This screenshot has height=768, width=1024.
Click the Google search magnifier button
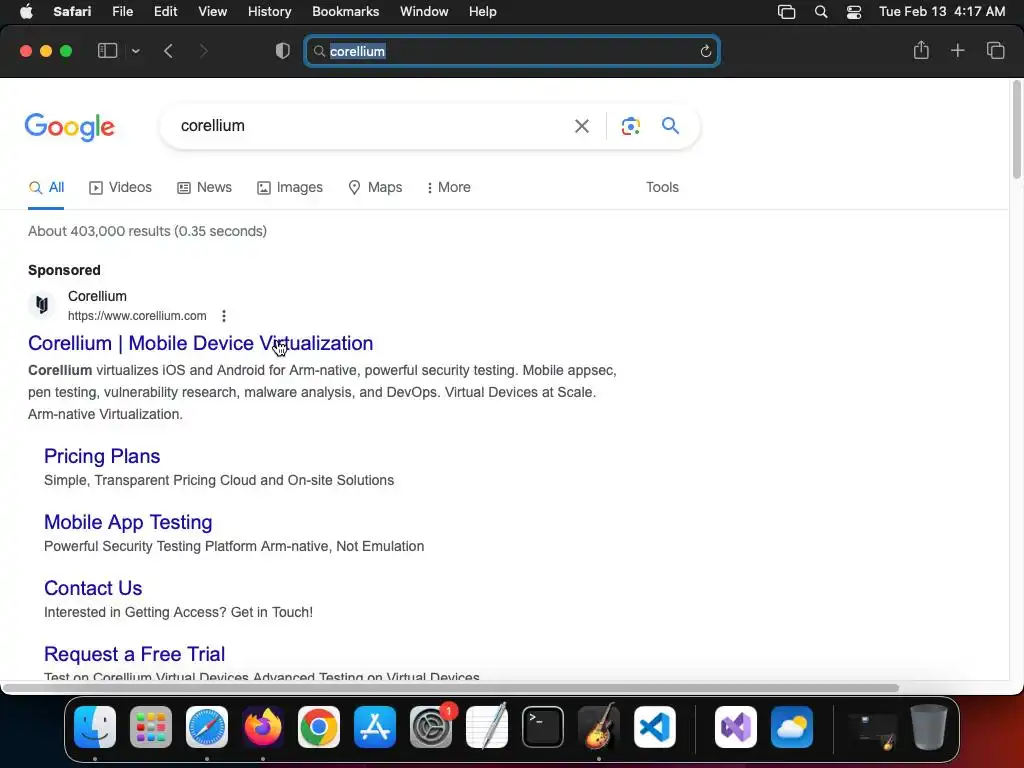[x=670, y=125]
